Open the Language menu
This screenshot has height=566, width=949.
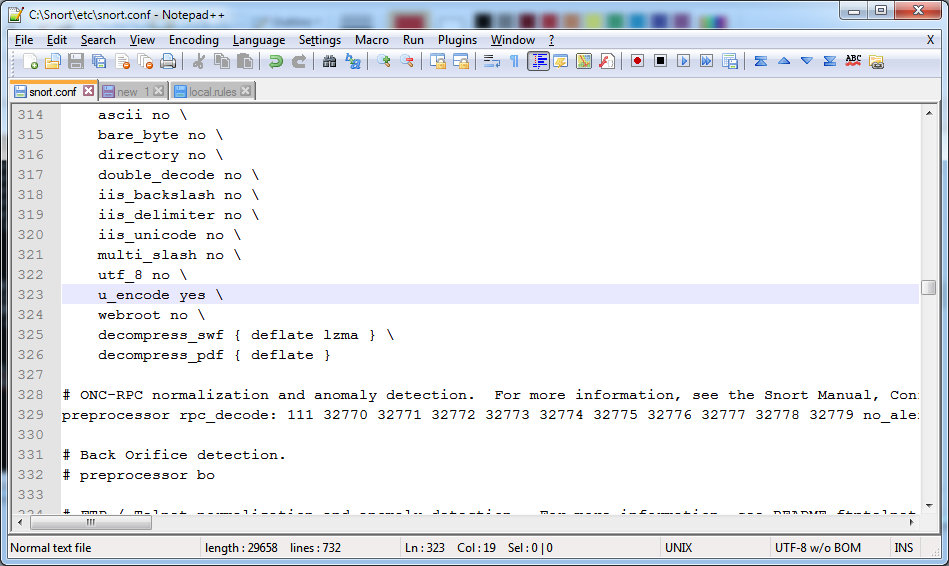[259, 40]
